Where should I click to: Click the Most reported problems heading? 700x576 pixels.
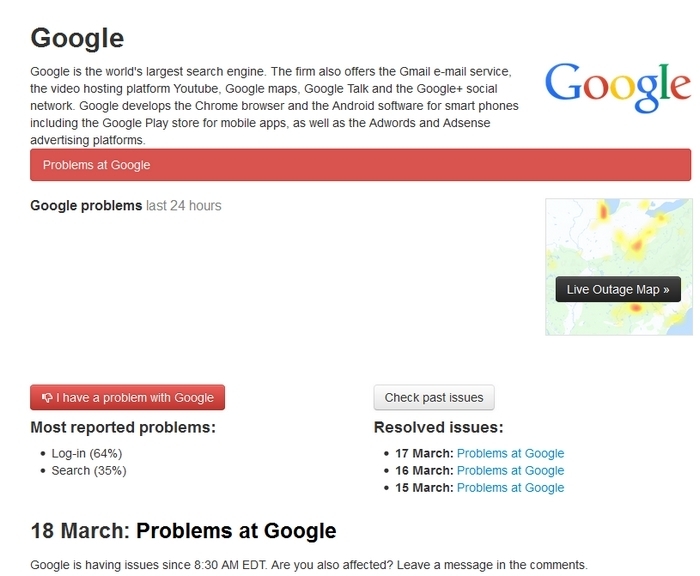[123, 427]
